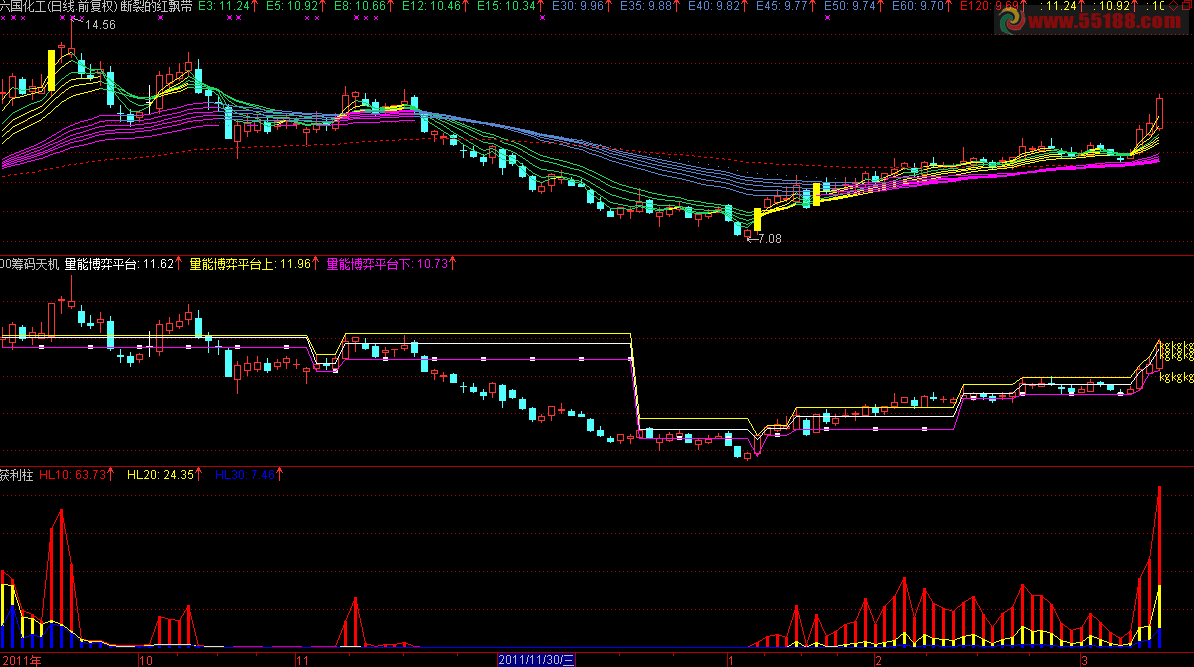Jump to month 10 on the time axis

tap(146, 660)
